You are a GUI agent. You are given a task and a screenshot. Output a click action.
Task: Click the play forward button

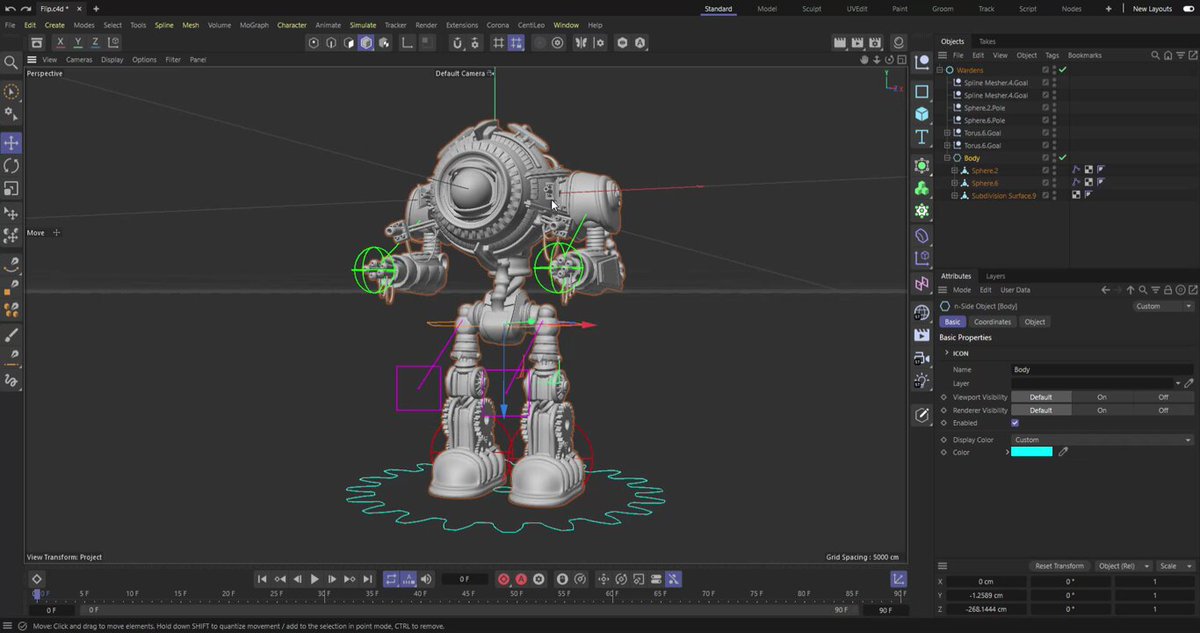[x=314, y=579]
